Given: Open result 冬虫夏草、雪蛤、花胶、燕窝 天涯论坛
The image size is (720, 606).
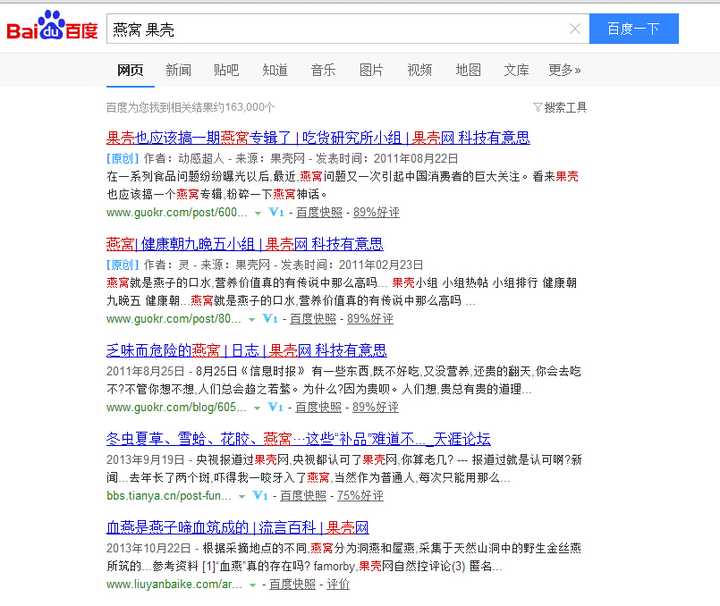Looking at the screenshot, I should tap(298, 439).
